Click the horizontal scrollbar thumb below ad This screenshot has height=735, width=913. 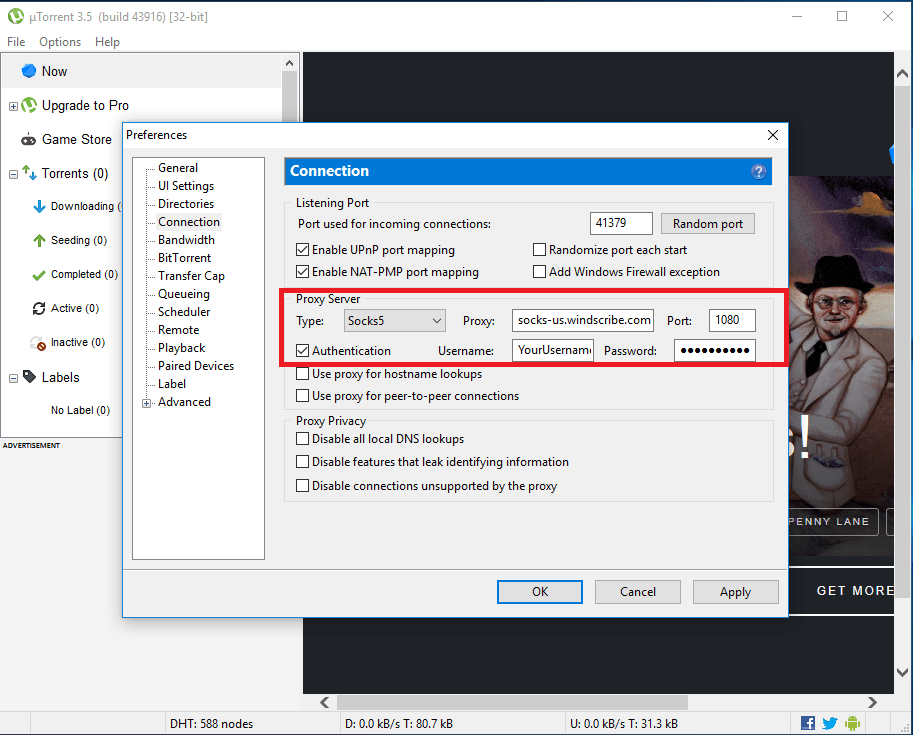coord(512,702)
